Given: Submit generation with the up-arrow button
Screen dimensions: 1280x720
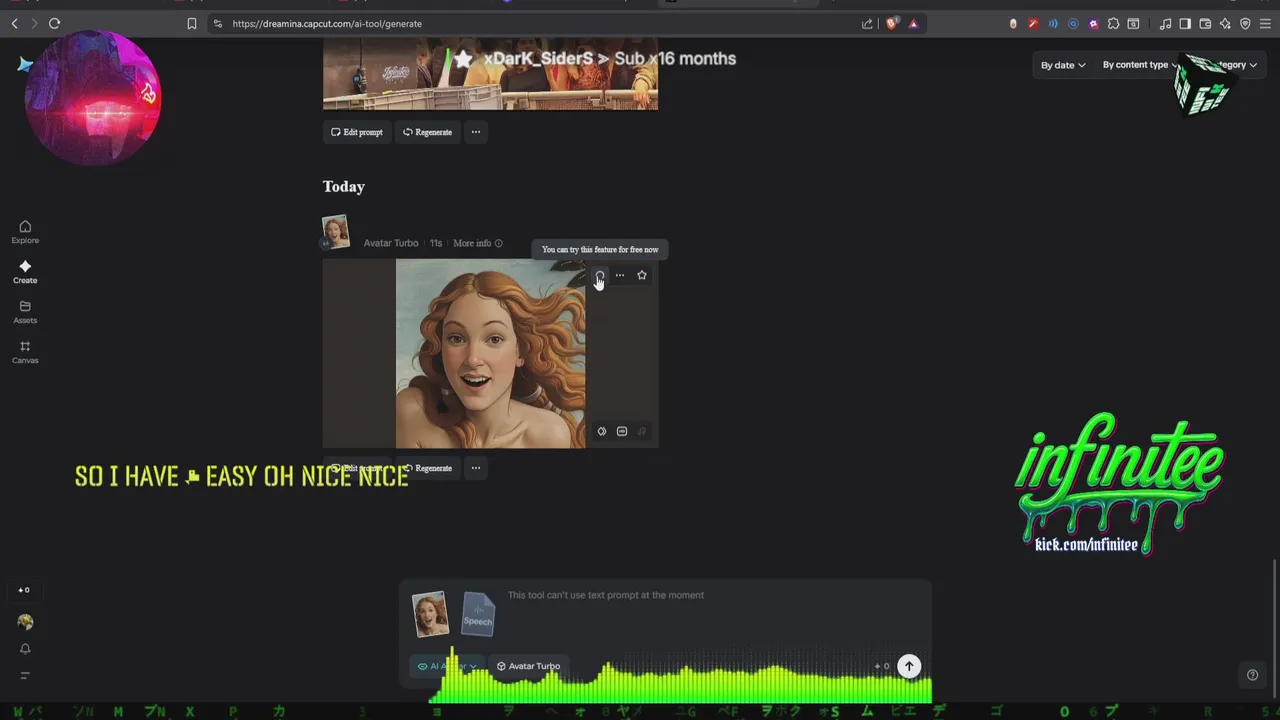Looking at the screenshot, I should coord(909,666).
